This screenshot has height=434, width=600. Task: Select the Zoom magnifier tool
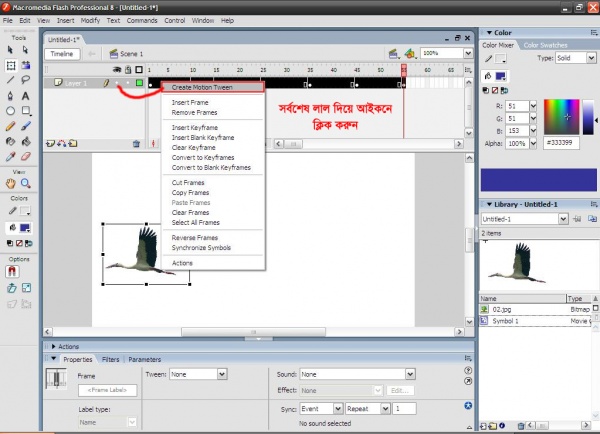click(x=26, y=183)
